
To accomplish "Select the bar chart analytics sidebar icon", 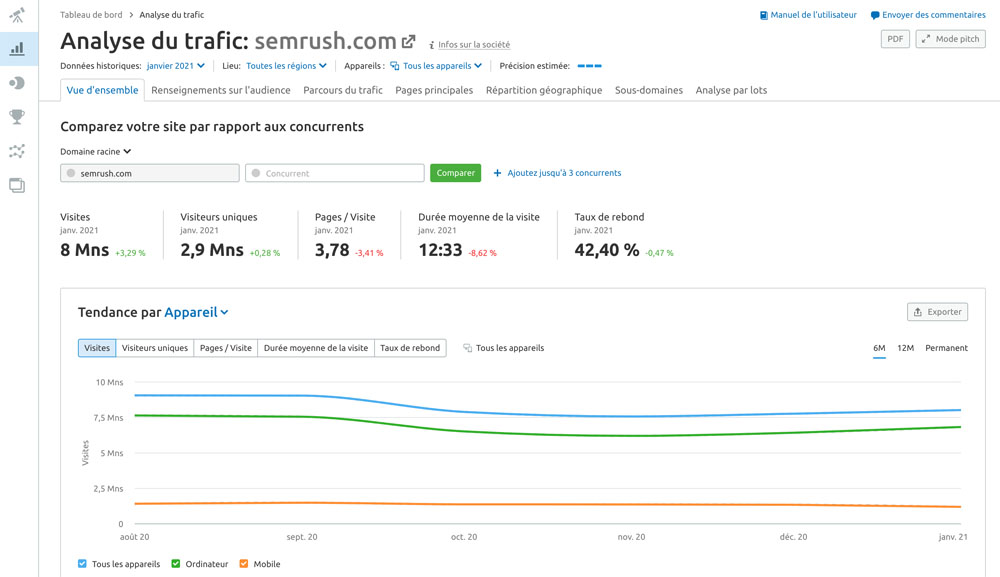I will 17,48.
